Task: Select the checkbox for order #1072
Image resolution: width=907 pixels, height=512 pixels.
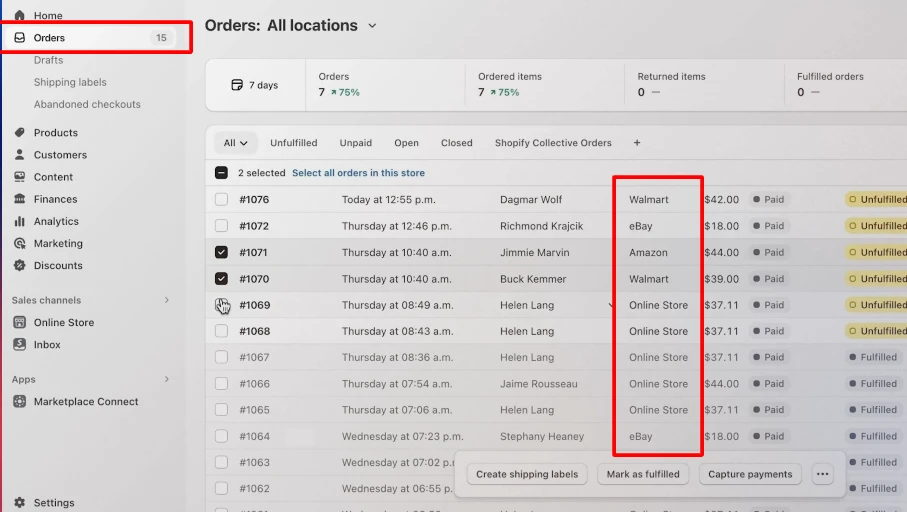Action: [222, 226]
